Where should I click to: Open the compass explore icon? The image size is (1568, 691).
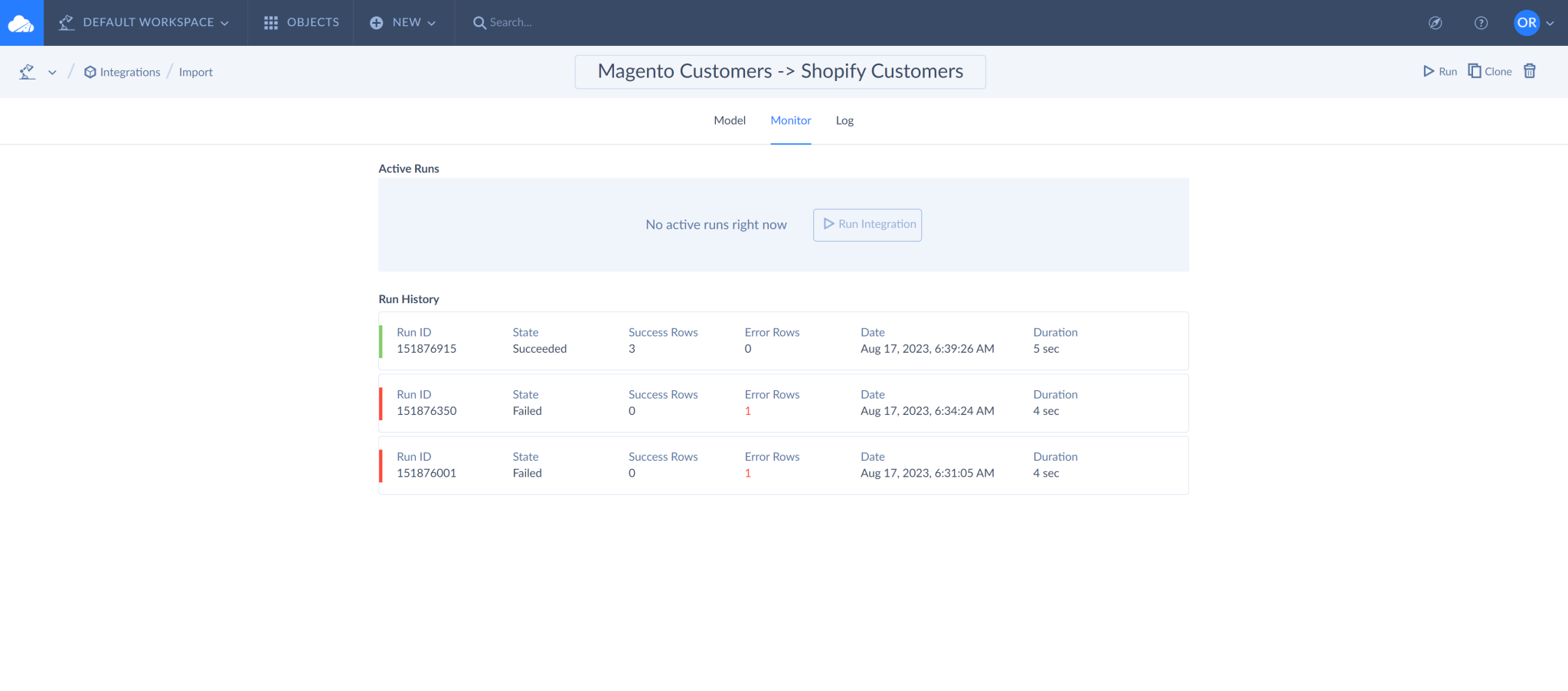(x=1436, y=23)
